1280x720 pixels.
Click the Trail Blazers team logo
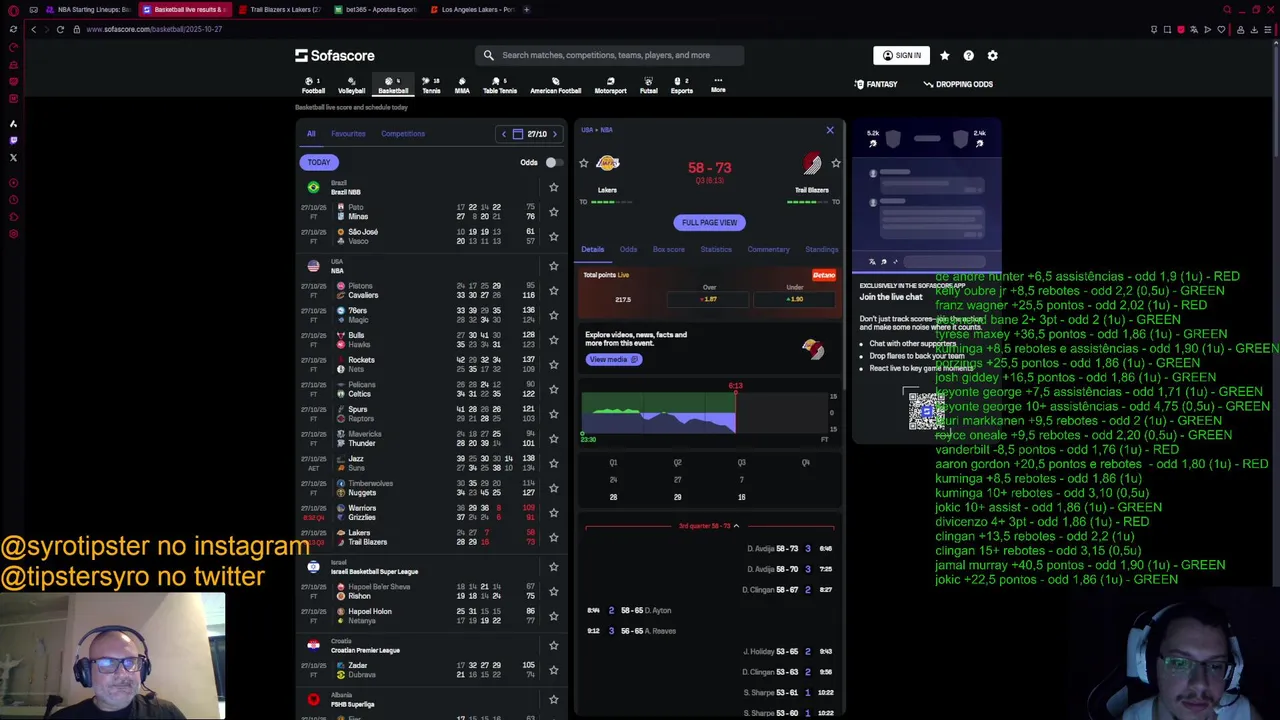pos(812,164)
